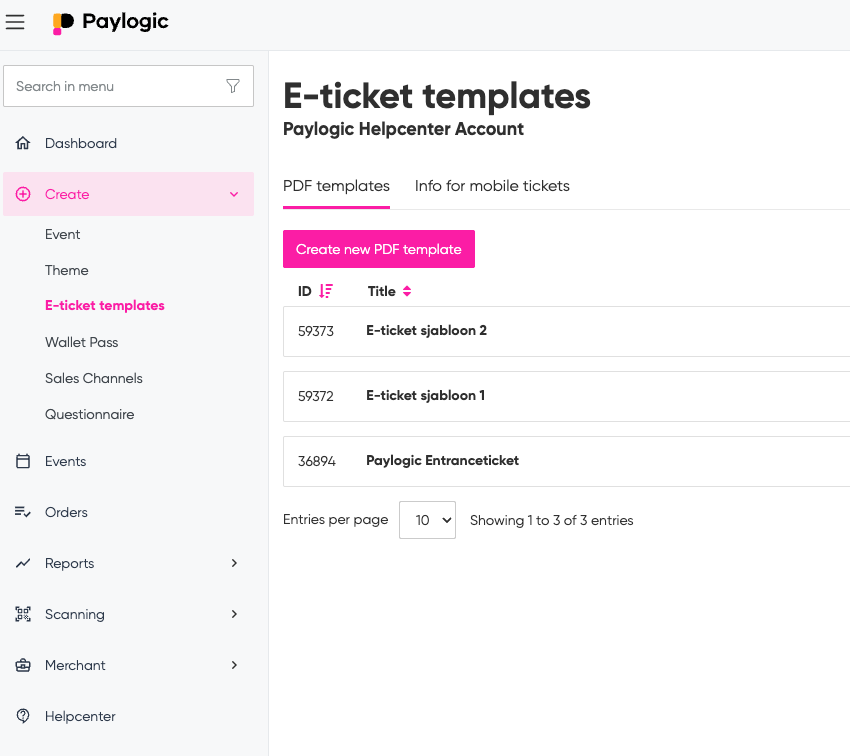The width and height of the screenshot is (850, 756).
Task: Click the Orders list icon
Action: pyautogui.click(x=23, y=512)
